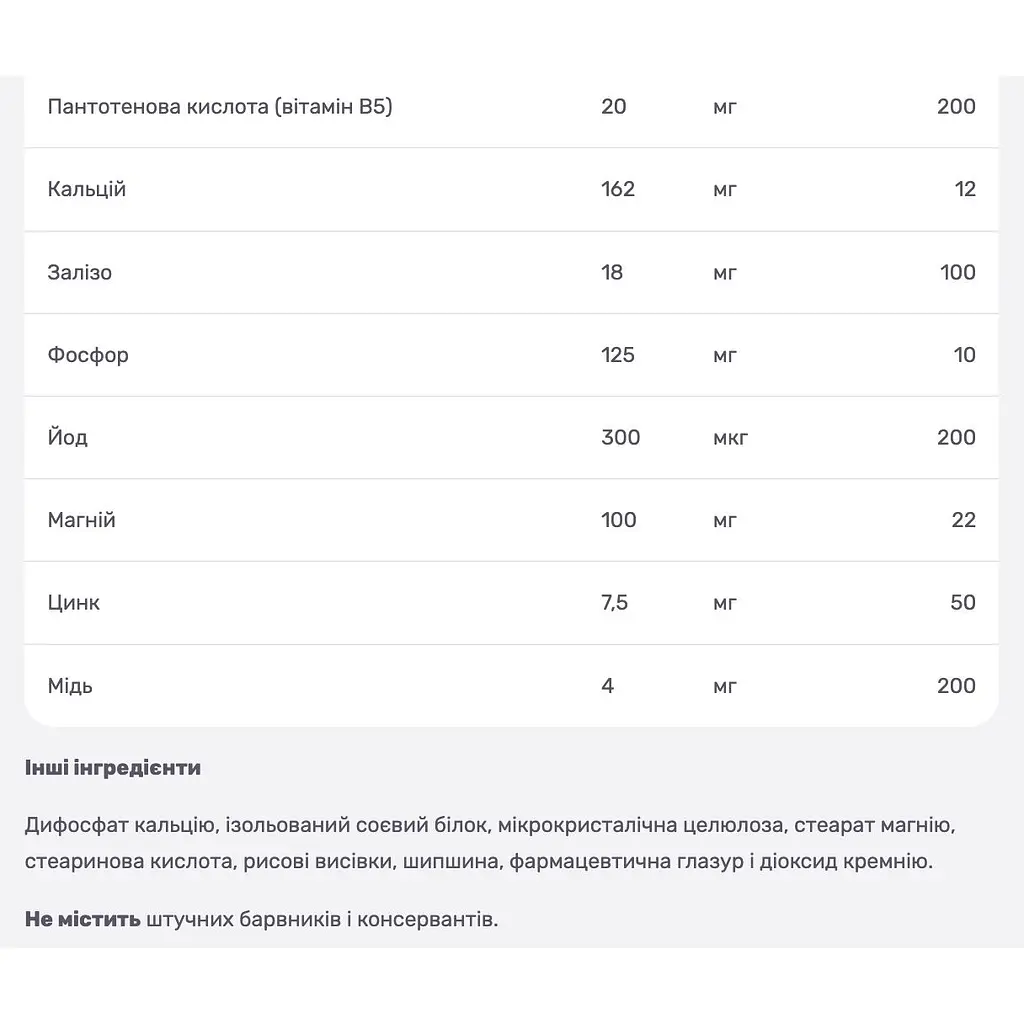
Task: Click the Цинк row label
Action: 74,602
